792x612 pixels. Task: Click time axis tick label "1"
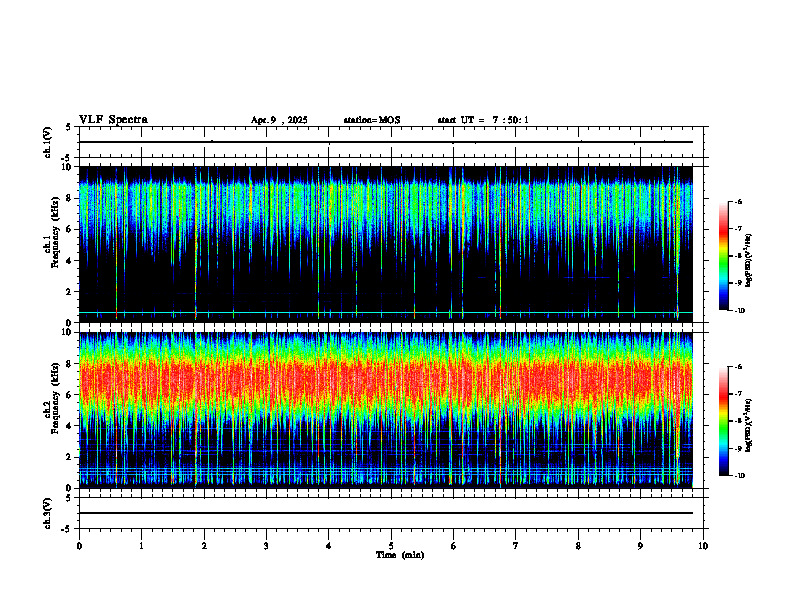tap(141, 546)
